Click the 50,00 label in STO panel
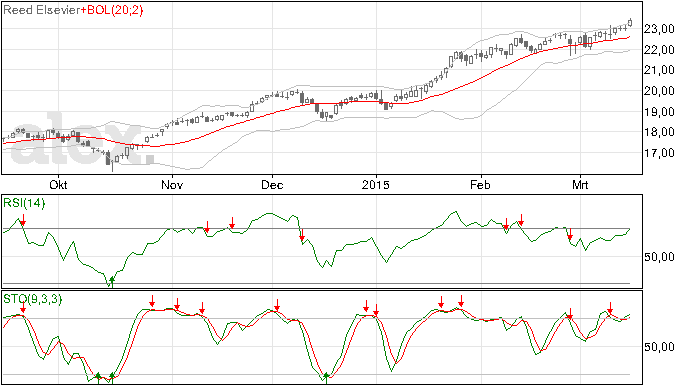The image size is (690, 387). pyautogui.click(x=659, y=347)
